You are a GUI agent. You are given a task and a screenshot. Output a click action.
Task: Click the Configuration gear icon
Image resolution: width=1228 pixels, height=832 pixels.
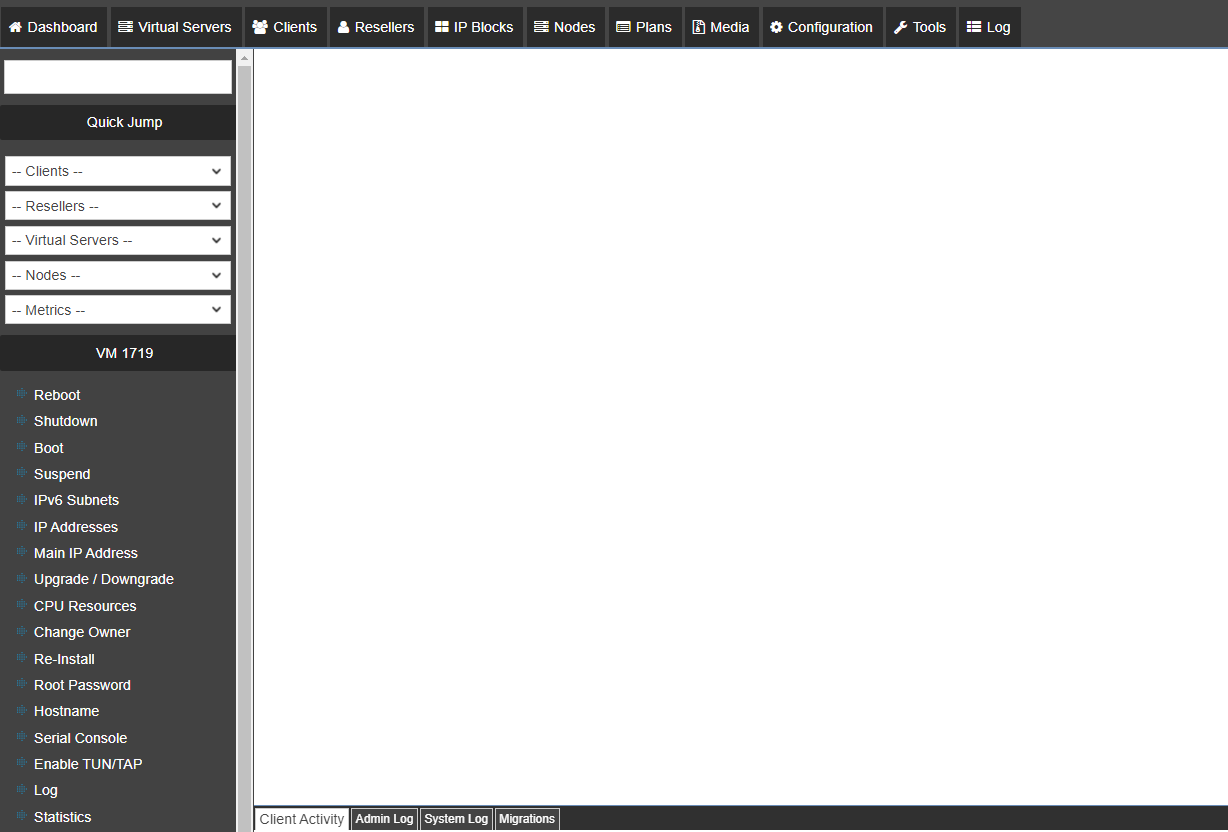(x=776, y=27)
